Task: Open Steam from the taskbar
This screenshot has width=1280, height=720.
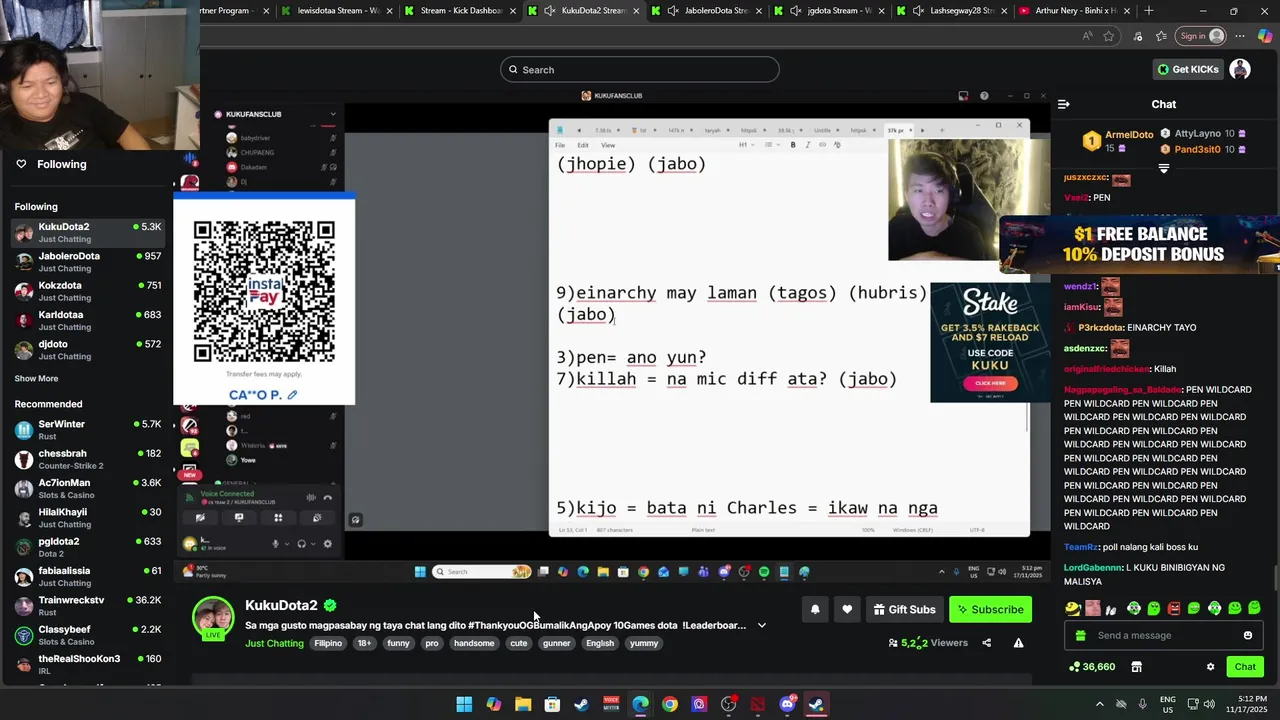Action: tap(581, 704)
